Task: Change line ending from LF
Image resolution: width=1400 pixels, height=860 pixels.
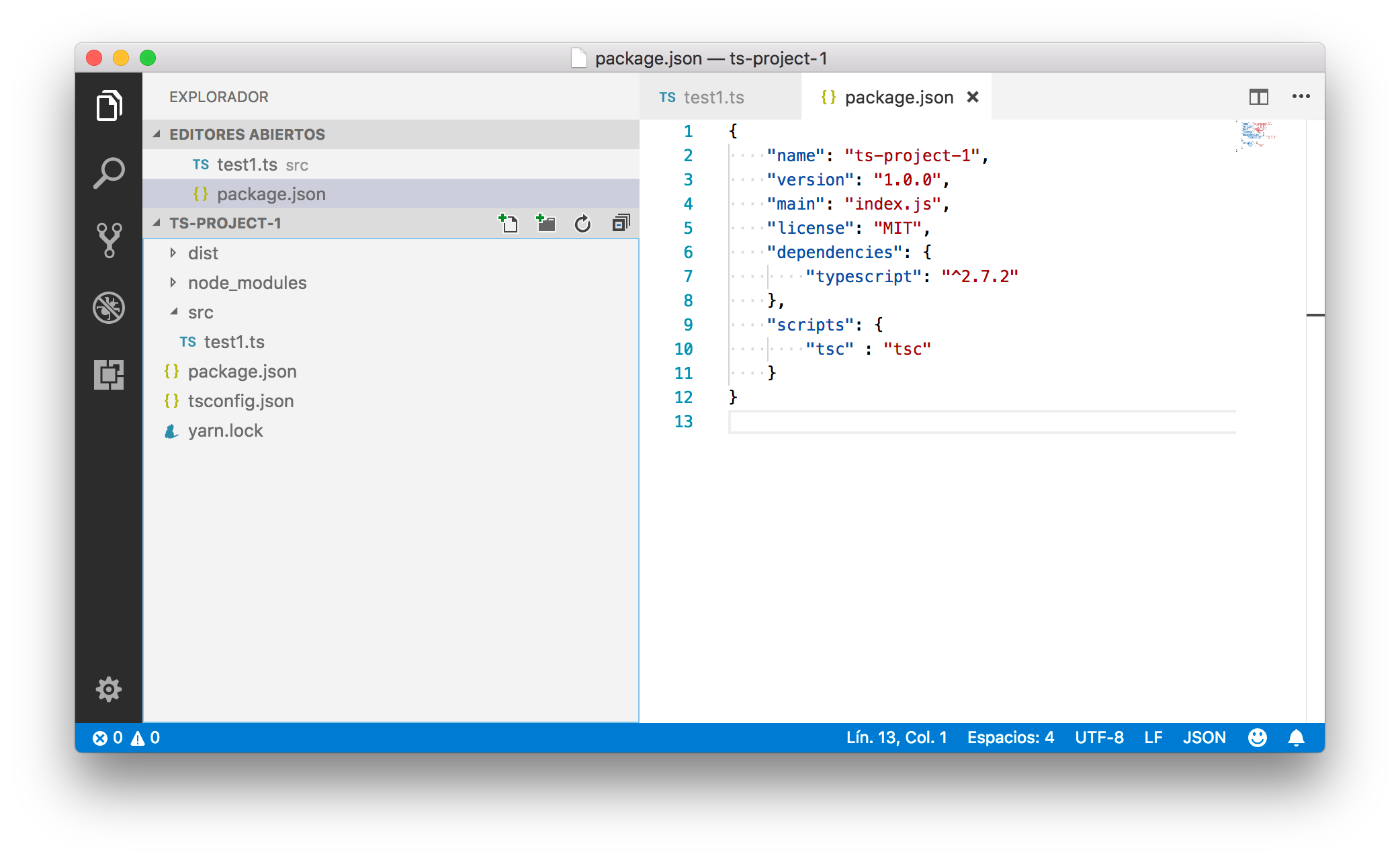Action: [1153, 737]
